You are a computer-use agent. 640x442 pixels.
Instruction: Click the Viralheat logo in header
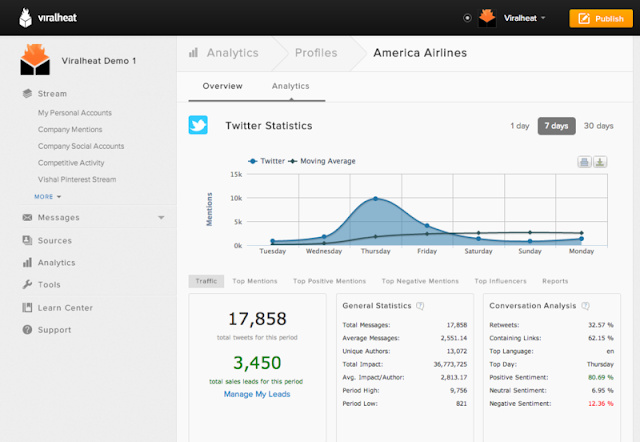click(48, 18)
